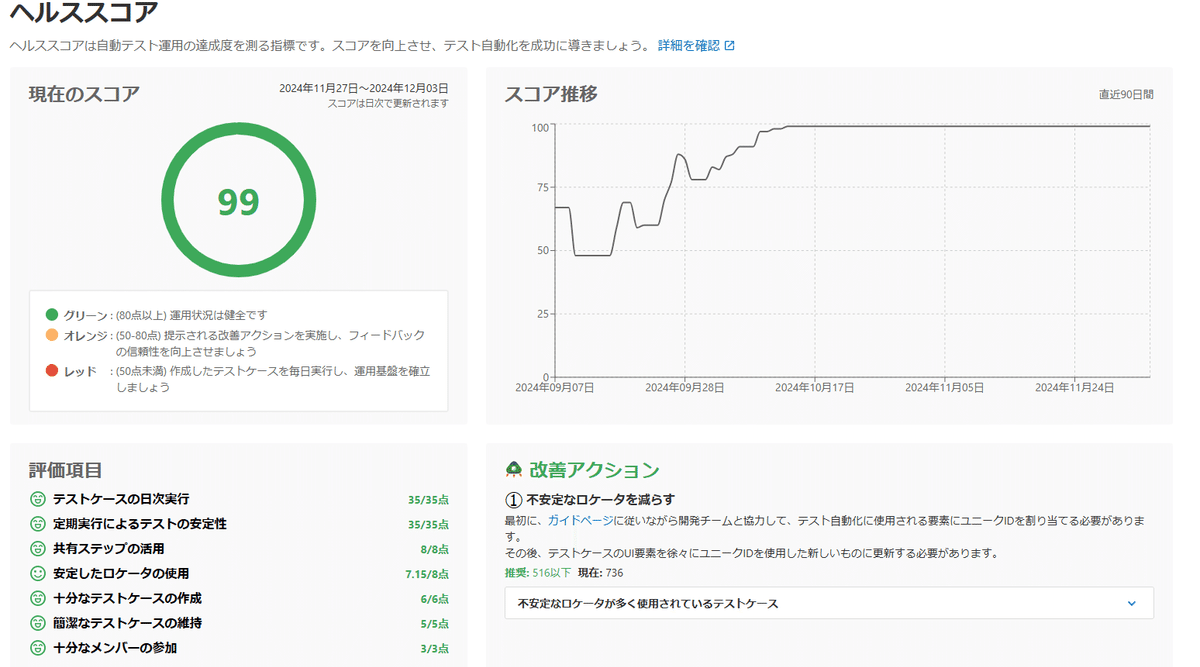Click the chevron arrow on the test case dropdown
The image size is (1200, 667).
[x=1130, y=603]
